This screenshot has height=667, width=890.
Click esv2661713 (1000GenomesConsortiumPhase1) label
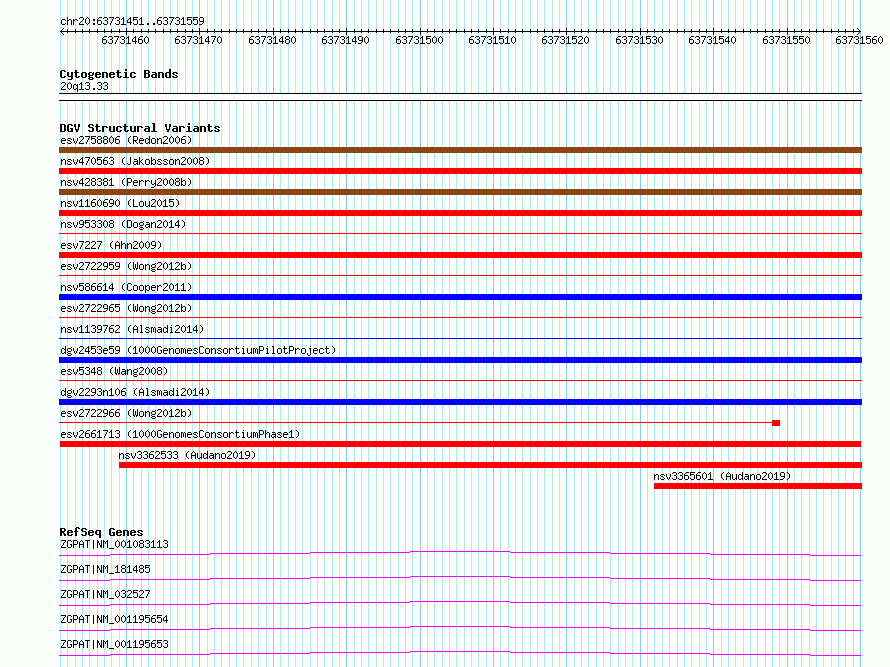point(180,434)
